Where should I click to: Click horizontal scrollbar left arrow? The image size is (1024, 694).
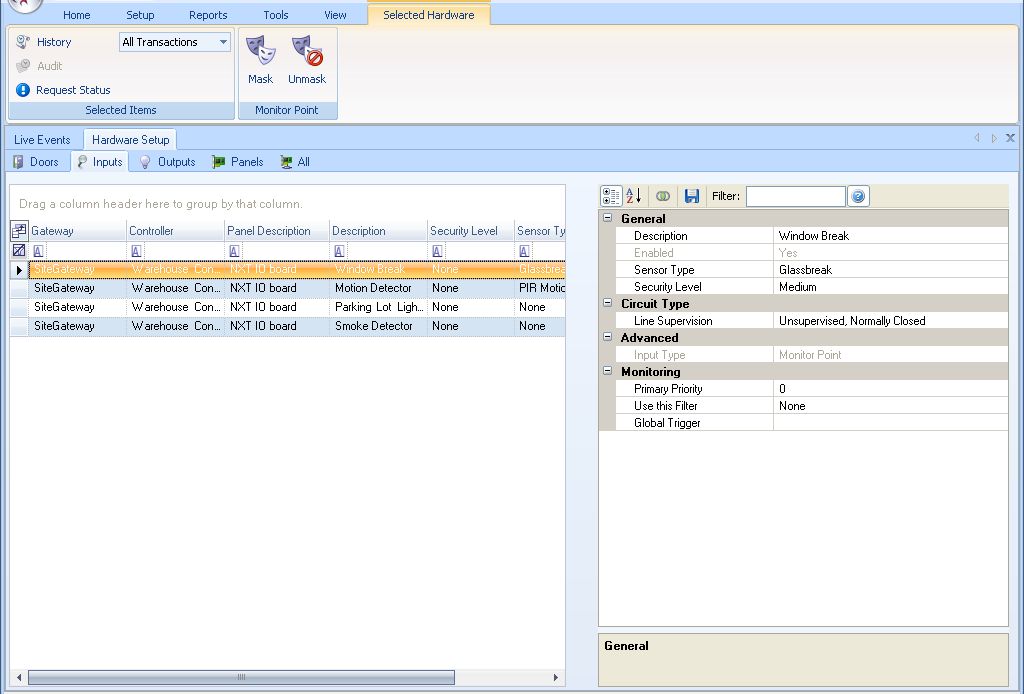(19, 677)
